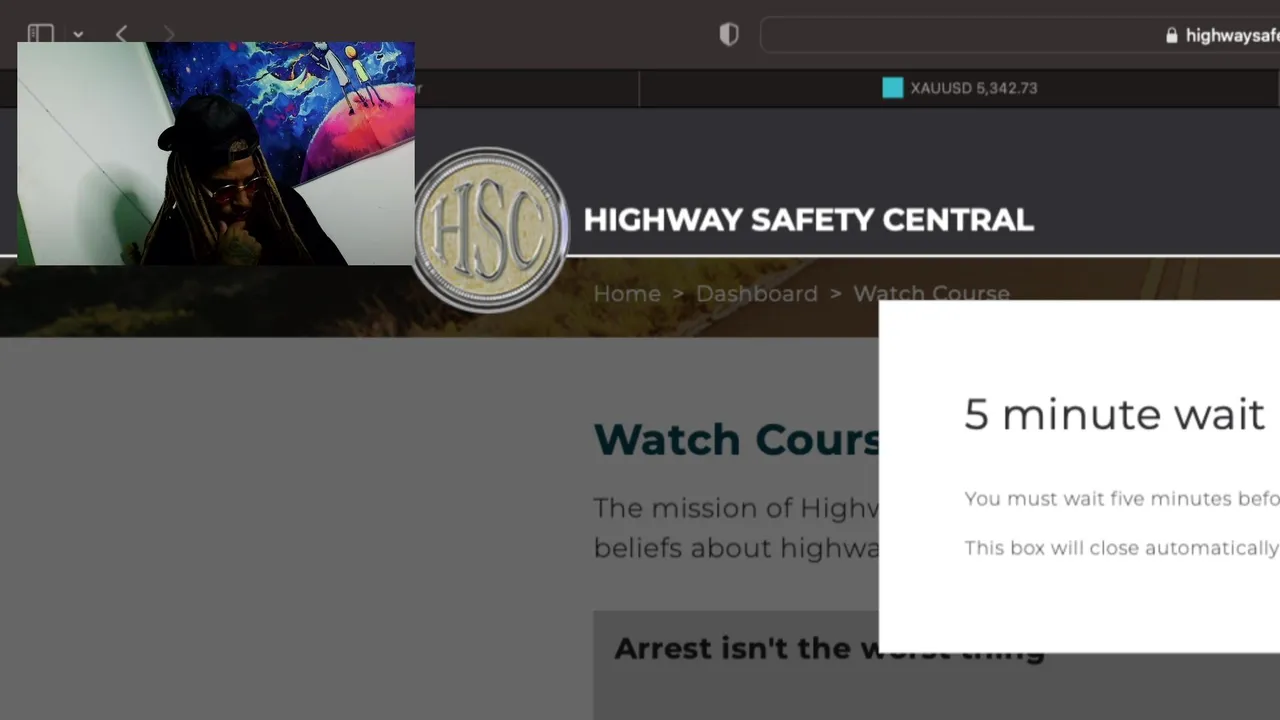Open the sidebar tab group dropdown chevron
The height and width of the screenshot is (720, 1280).
coord(78,35)
